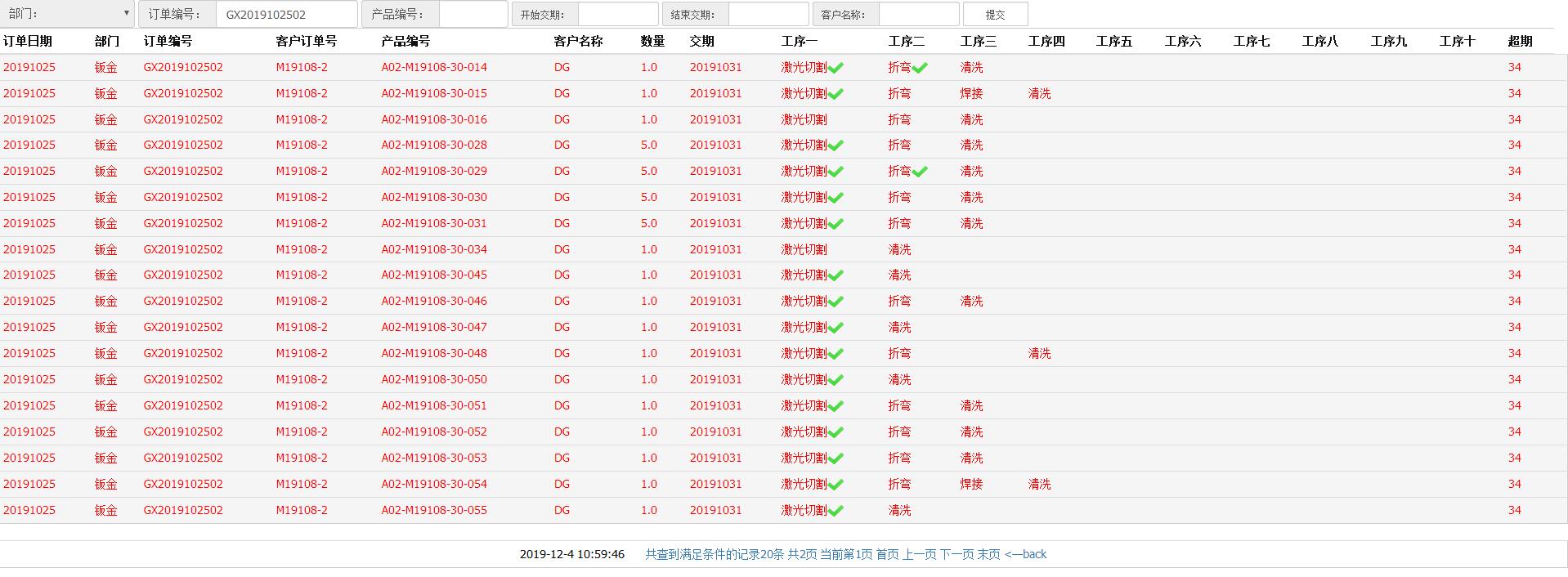
Task: Click 激光切割 checkmark in row A02-M19108-30-045
Action: [x=836, y=275]
